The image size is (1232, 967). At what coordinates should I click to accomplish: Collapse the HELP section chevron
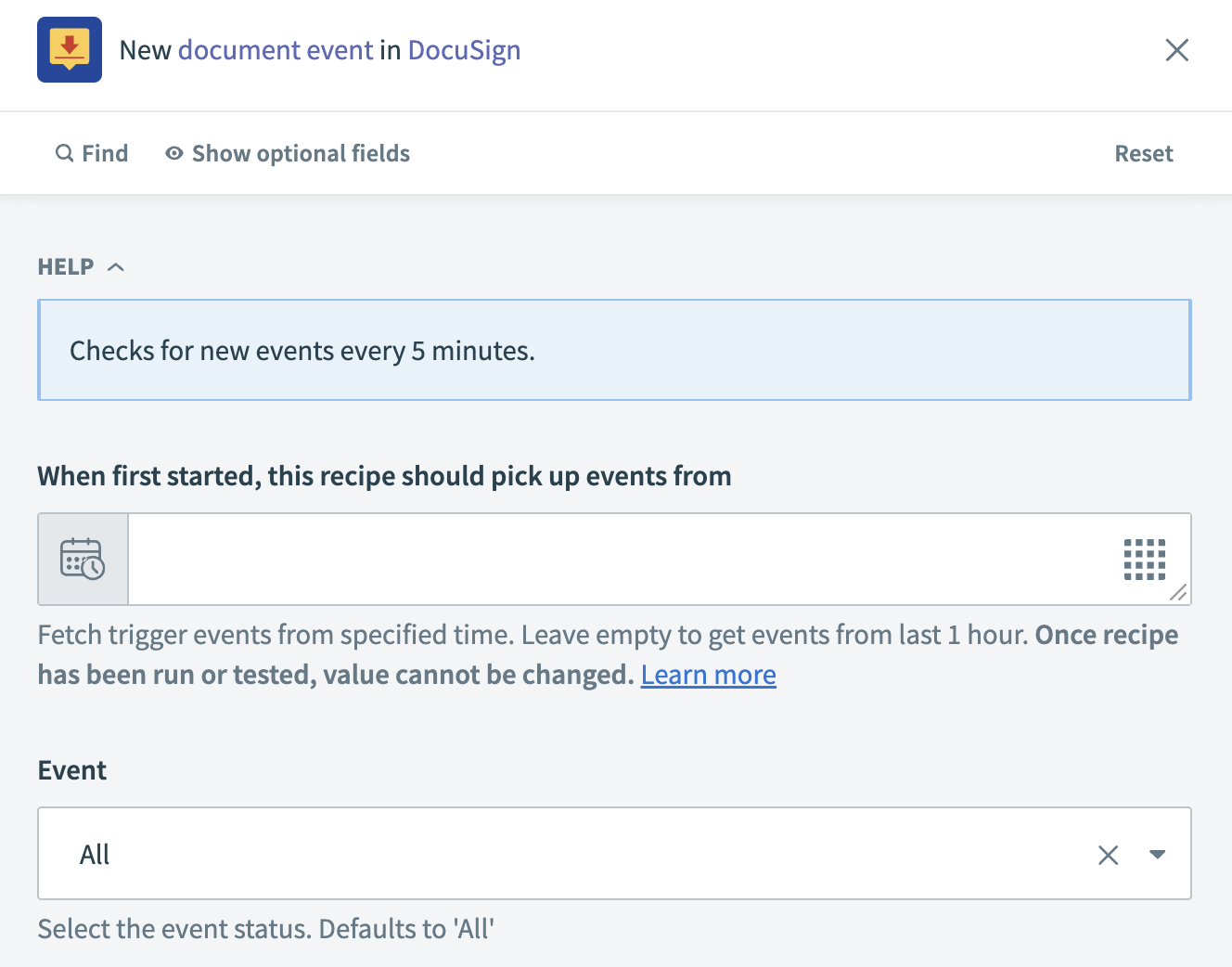pyautogui.click(x=116, y=267)
